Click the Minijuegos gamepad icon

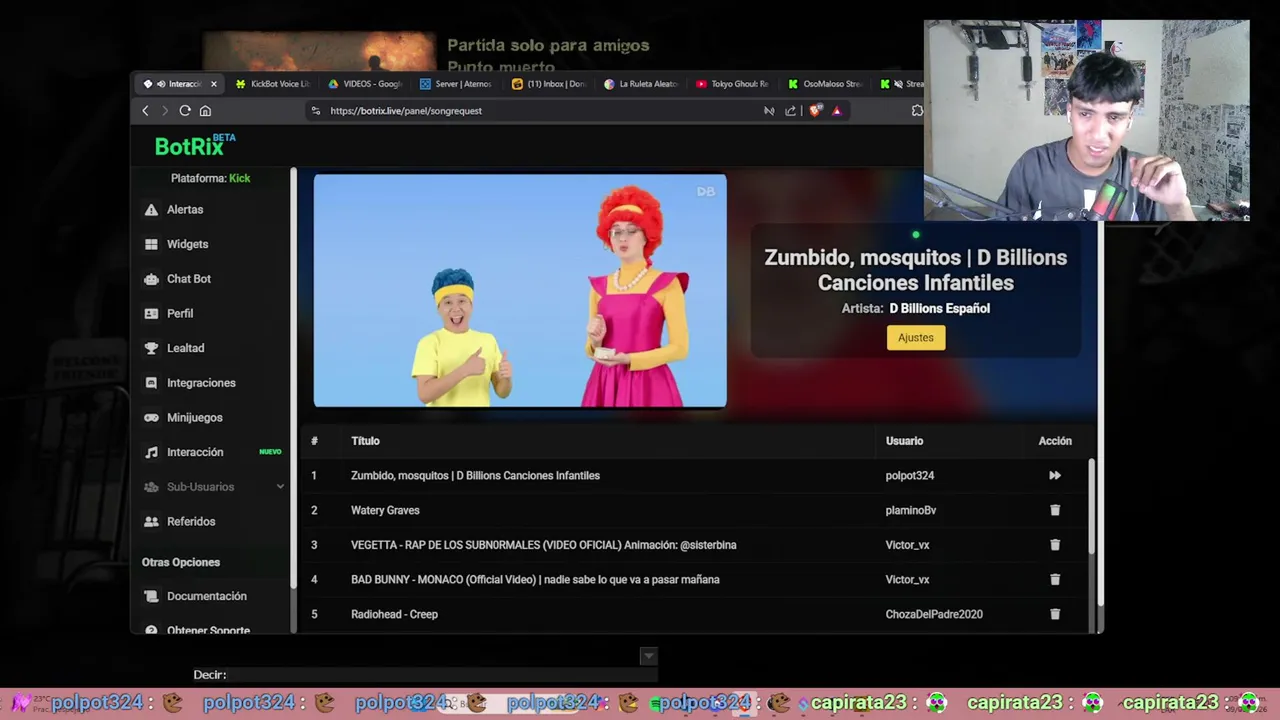point(151,417)
